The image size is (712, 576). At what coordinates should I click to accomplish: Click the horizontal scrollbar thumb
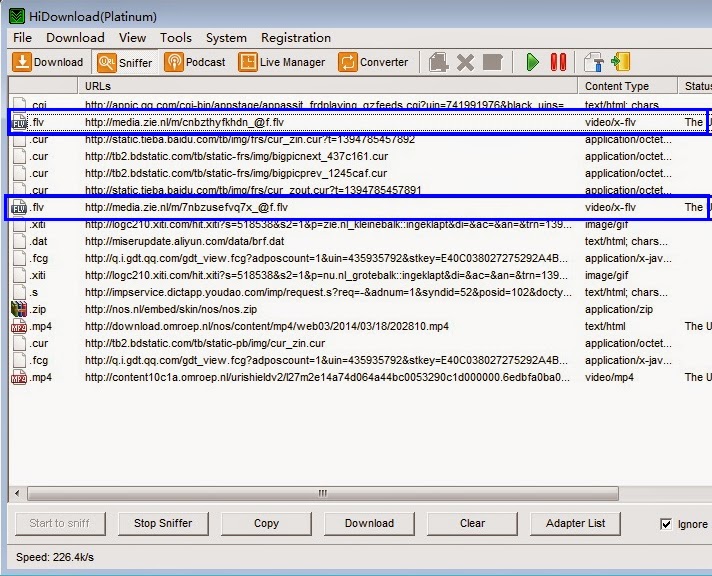(x=323, y=493)
